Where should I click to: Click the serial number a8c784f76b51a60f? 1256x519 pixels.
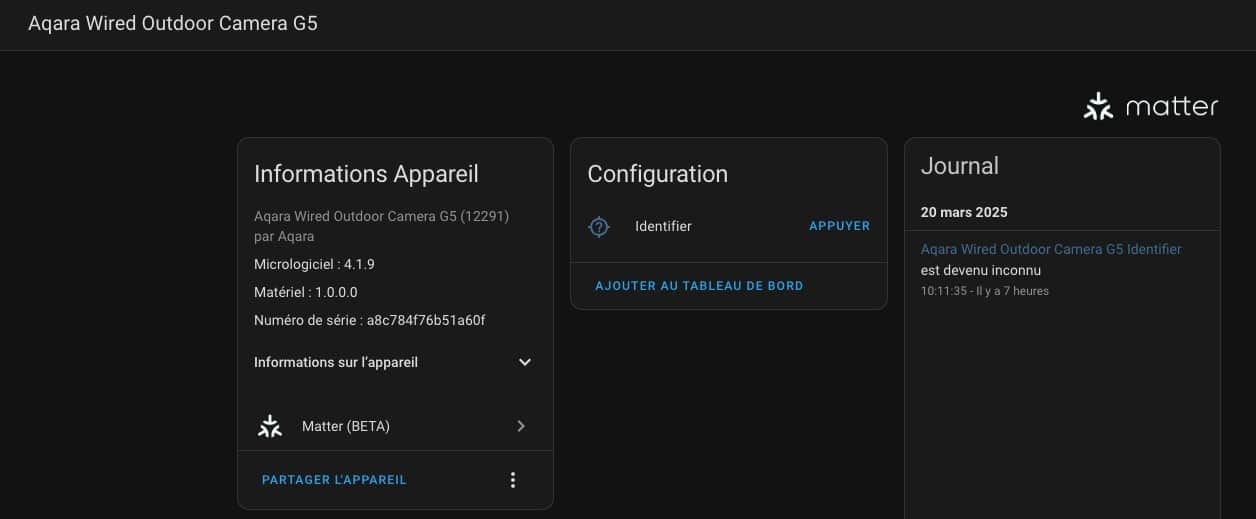[x=426, y=320]
